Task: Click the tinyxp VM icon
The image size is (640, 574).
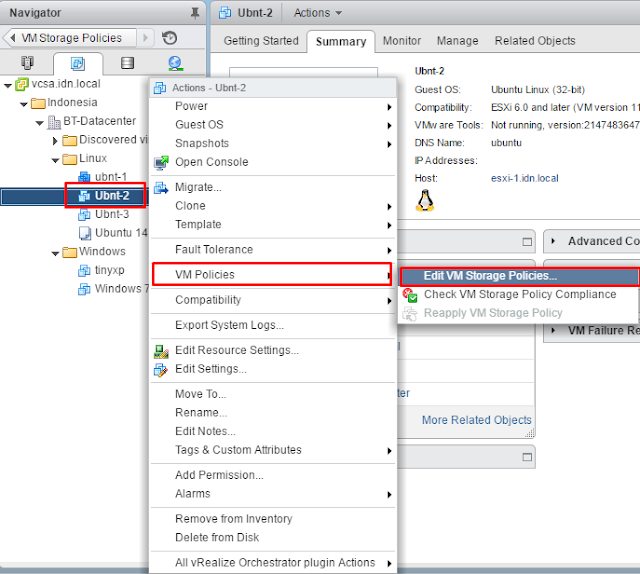Action: point(84,271)
